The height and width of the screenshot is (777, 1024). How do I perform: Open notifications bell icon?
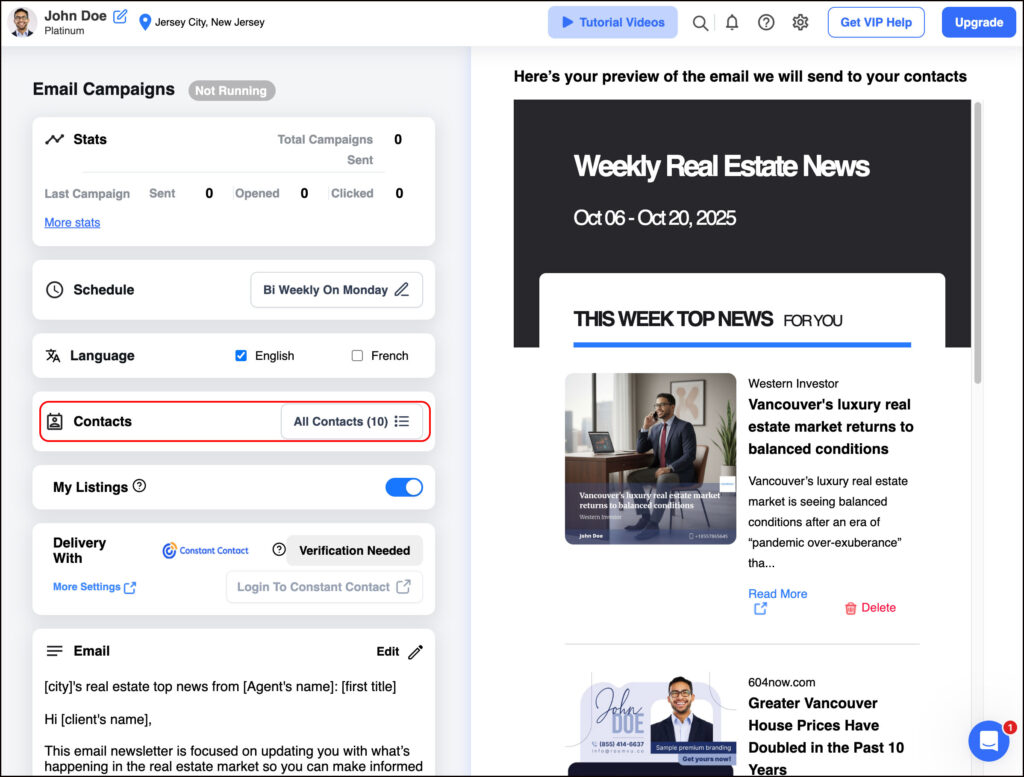click(732, 22)
